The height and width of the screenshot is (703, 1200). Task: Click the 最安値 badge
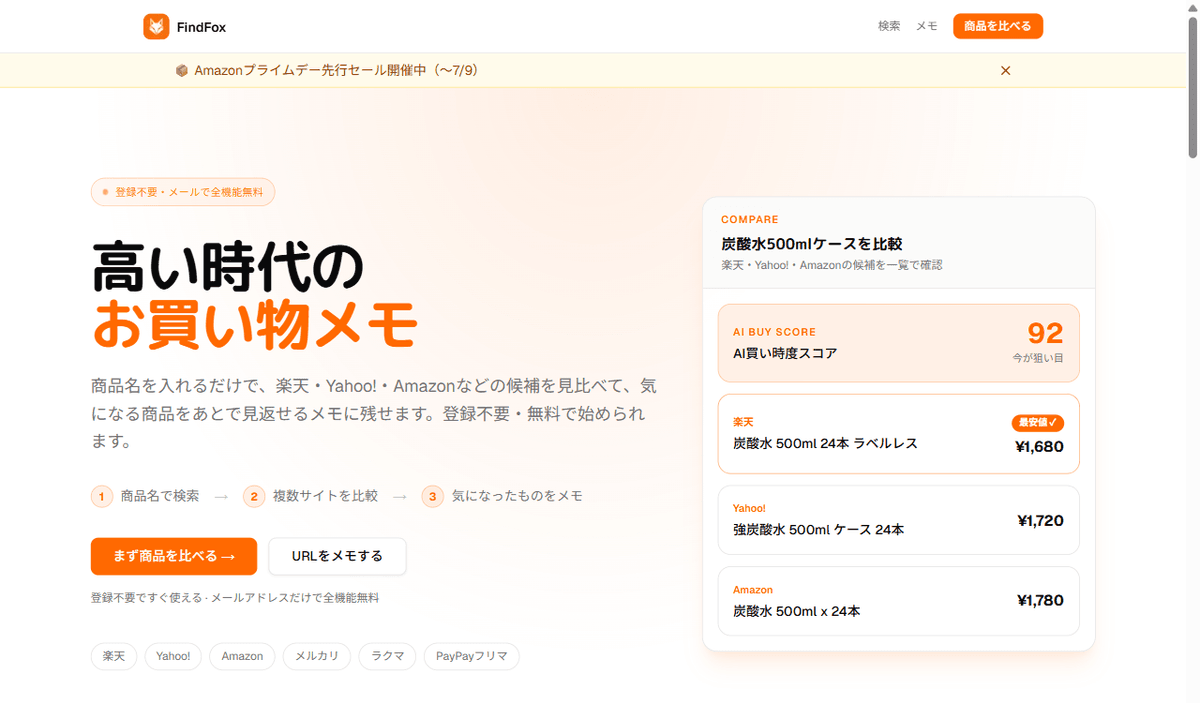tap(1038, 422)
